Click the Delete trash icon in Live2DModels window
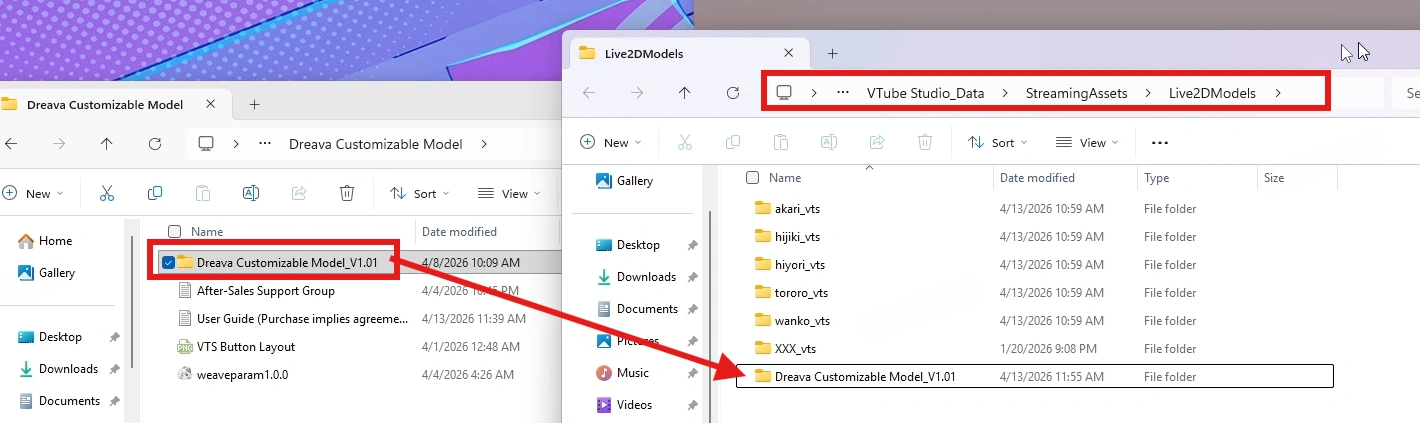The image size is (1420, 423). click(x=925, y=143)
